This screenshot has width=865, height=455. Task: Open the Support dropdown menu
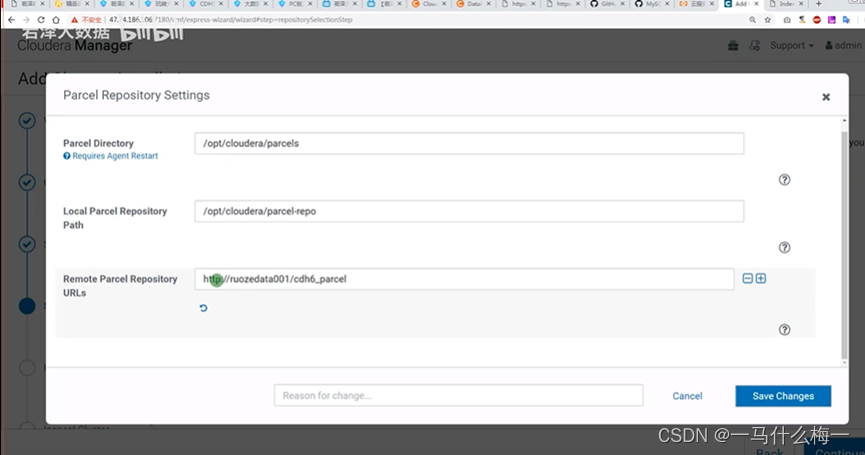[x=792, y=46]
